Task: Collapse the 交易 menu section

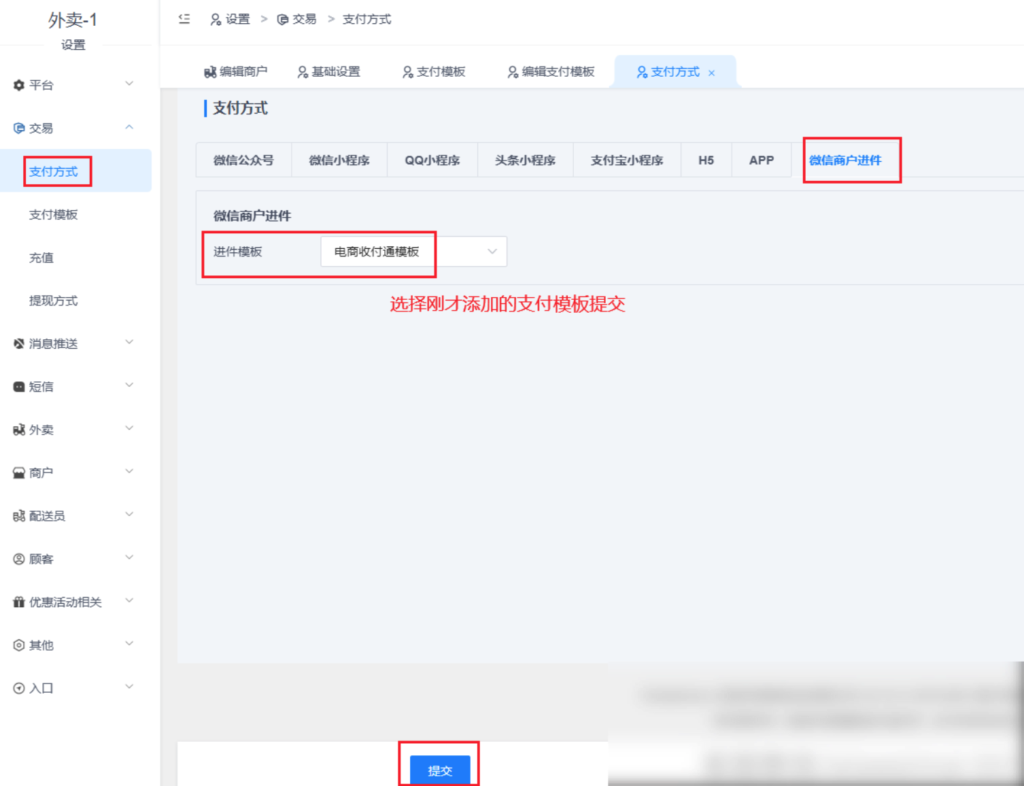Action: (x=128, y=128)
